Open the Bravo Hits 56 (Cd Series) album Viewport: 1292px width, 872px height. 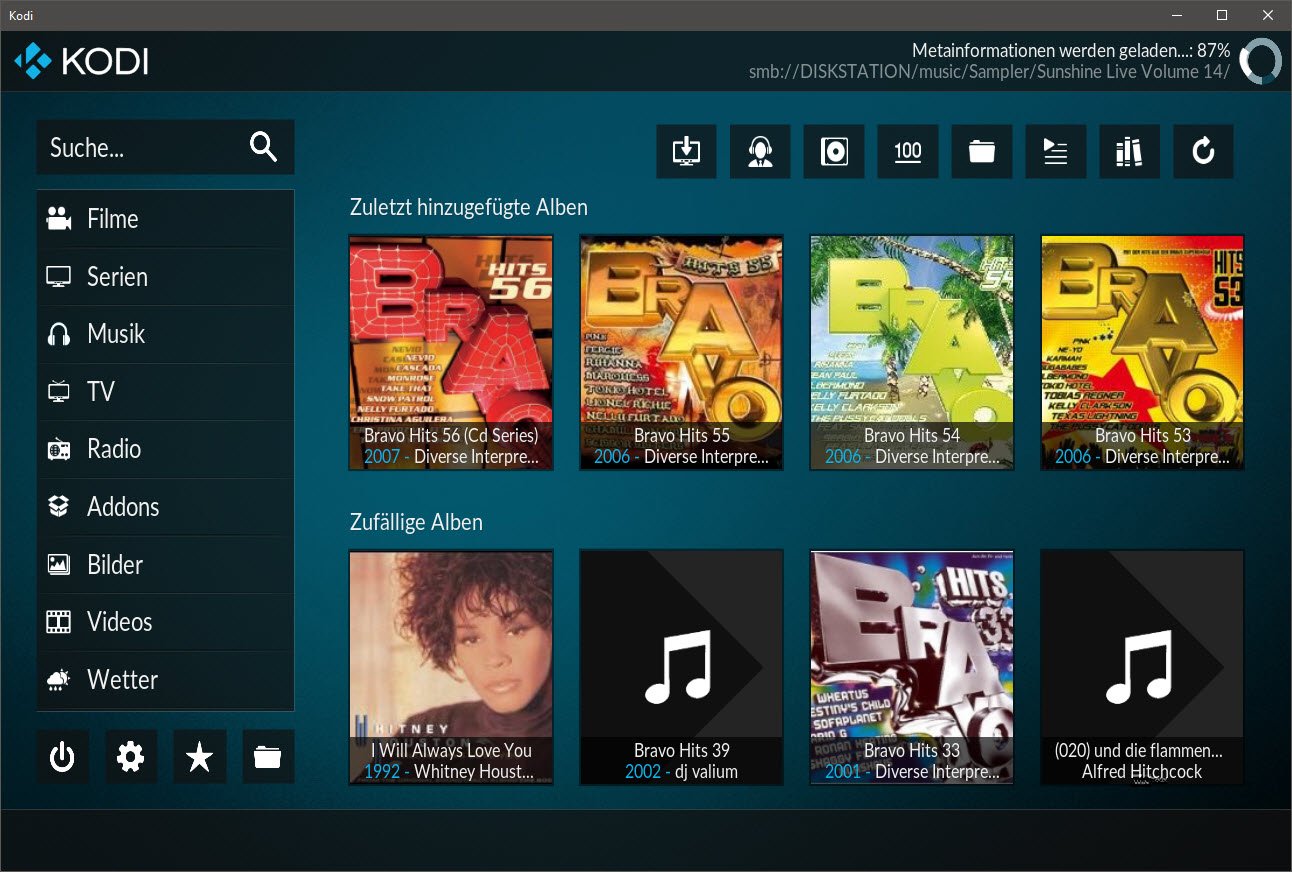coord(451,352)
